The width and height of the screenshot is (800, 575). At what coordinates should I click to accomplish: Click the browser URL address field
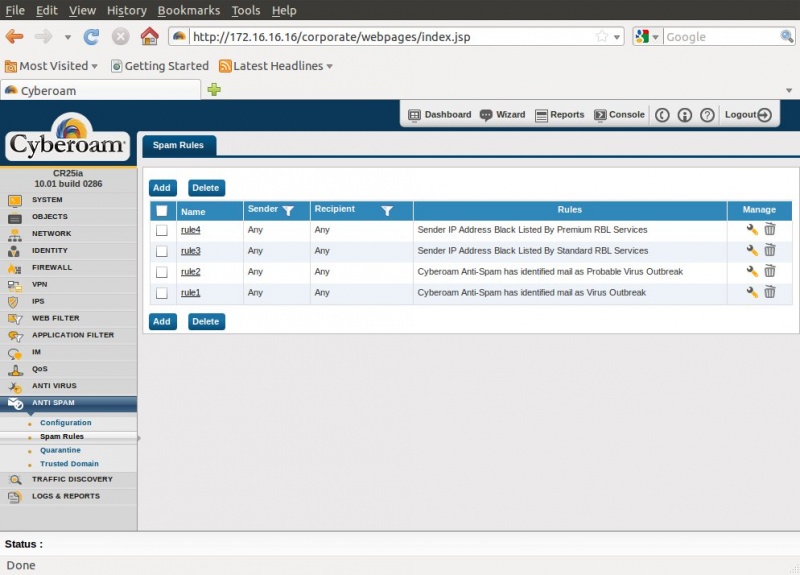click(x=390, y=37)
